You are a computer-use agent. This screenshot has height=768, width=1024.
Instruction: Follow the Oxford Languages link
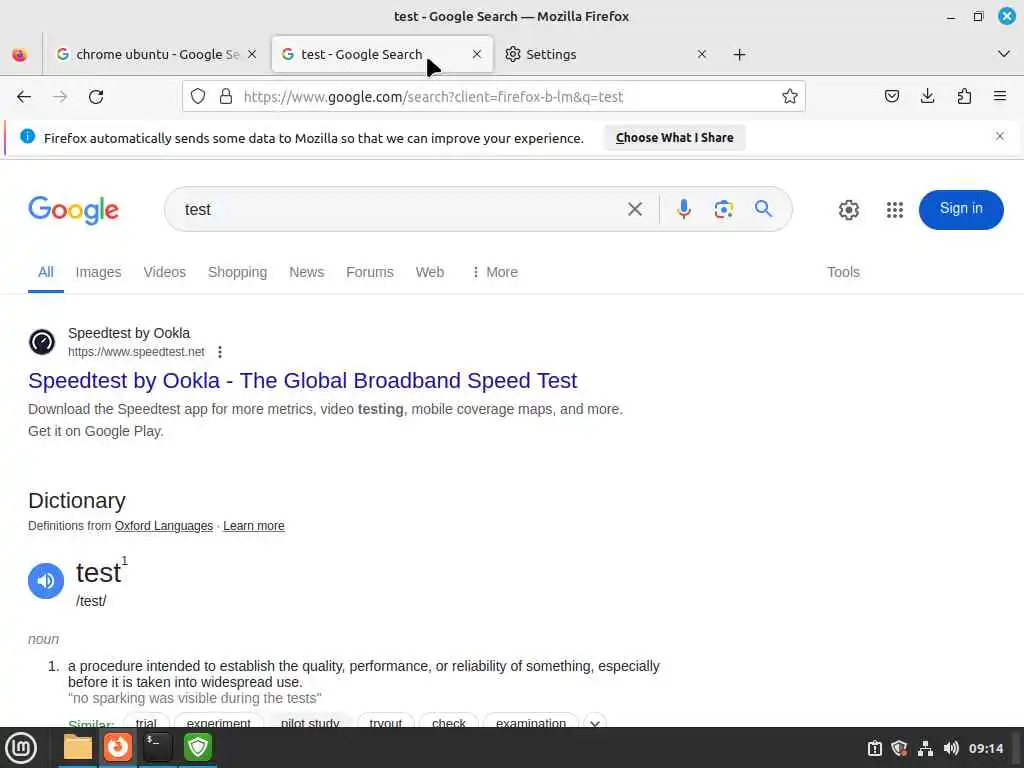pos(164,526)
